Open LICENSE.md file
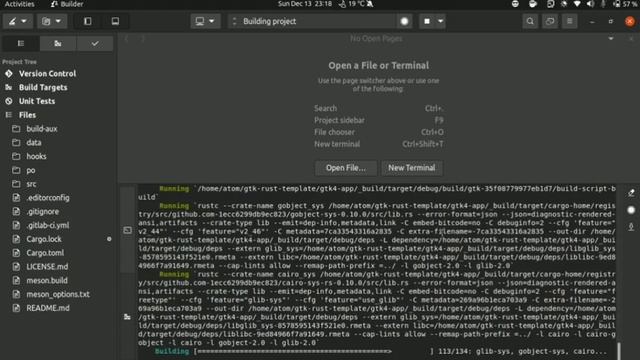Screen dimensions: 640x360 coord(47,267)
